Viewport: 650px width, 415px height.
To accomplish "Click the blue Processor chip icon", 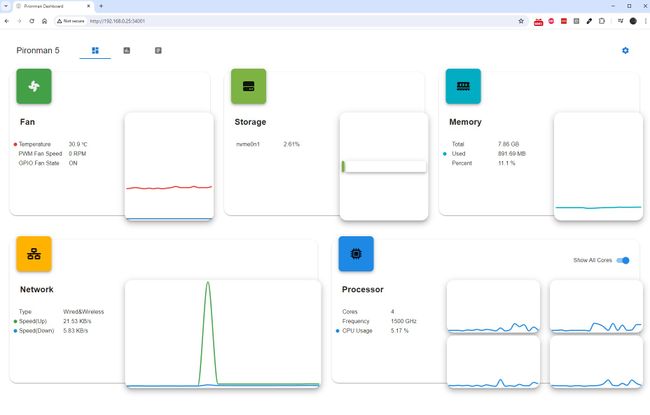I will pos(356,254).
